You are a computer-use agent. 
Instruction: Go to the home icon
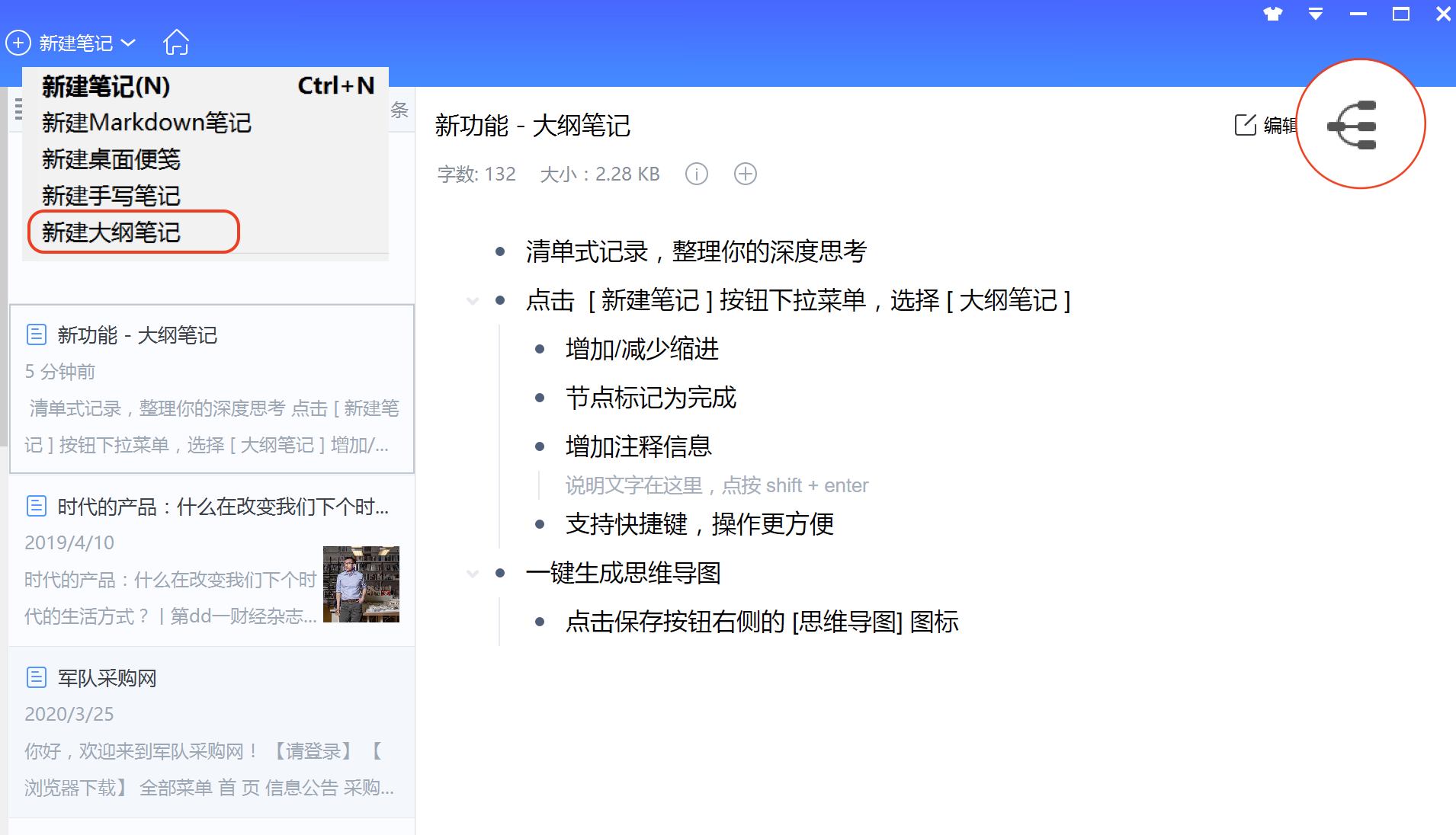tap(176, 42)
